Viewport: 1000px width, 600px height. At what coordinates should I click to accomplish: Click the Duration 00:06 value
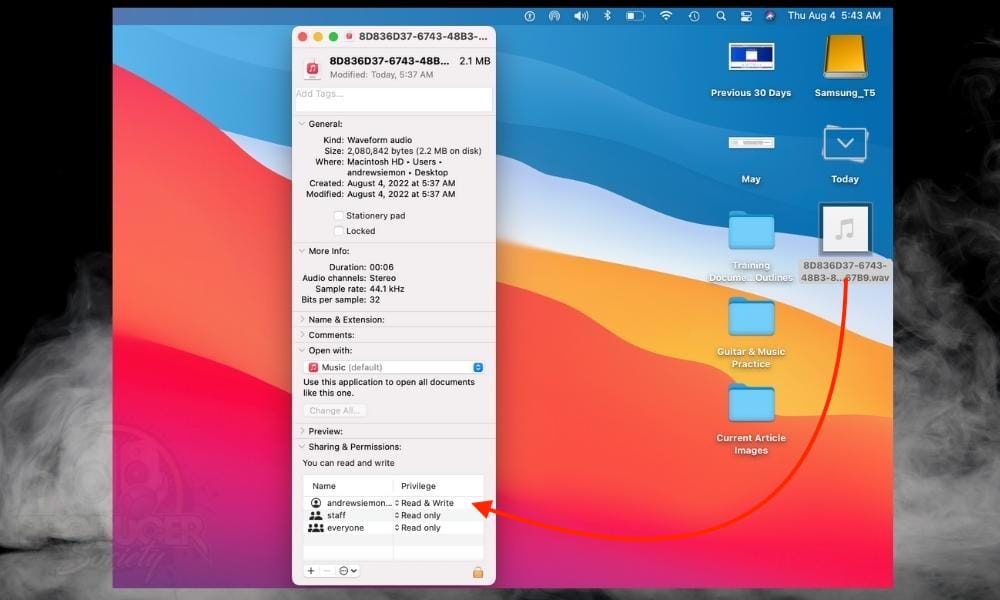point(381,267)
